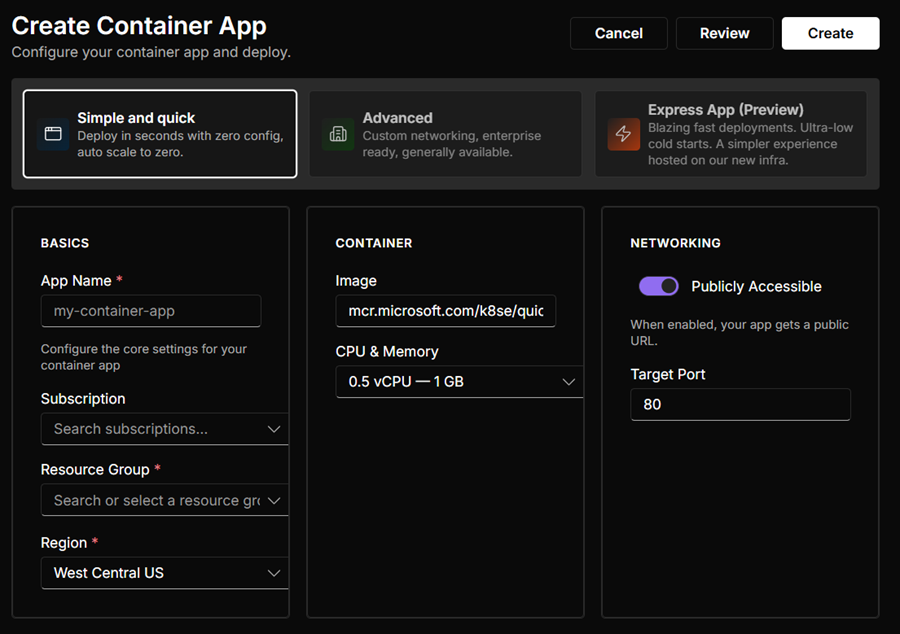The height and width of the screenshot is (634, 900).
Task: Click the 'Publicly Accessible' label
Action: (x=756, y=286)
